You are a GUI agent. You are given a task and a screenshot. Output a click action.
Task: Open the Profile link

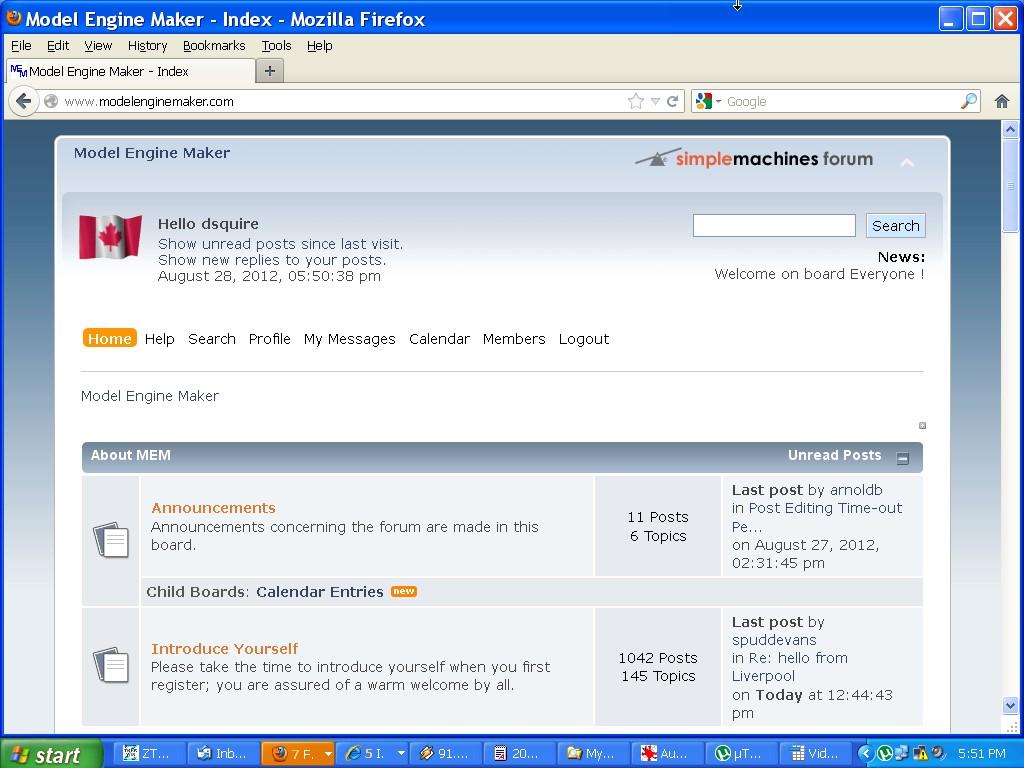click(270, 339)
